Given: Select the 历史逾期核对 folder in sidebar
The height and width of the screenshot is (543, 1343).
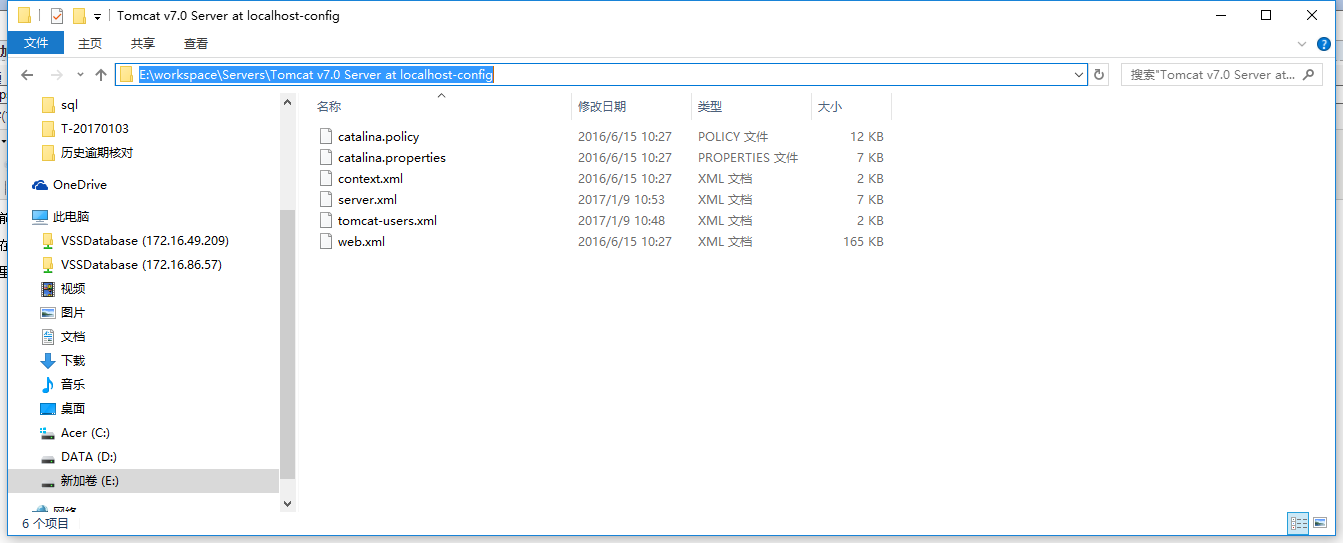Looking at the screenshot, I should (x=96, y=153).
